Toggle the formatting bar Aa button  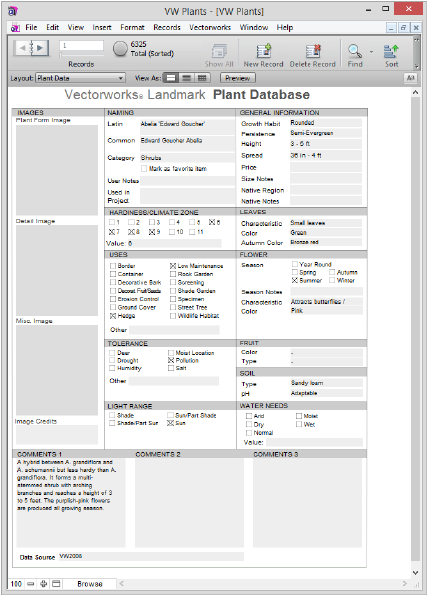(x=410, y=78)
